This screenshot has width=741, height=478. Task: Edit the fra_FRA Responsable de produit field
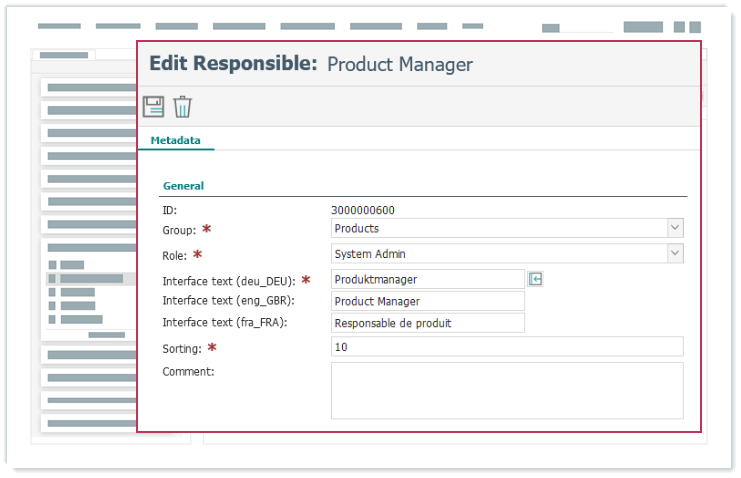point(427,323)
